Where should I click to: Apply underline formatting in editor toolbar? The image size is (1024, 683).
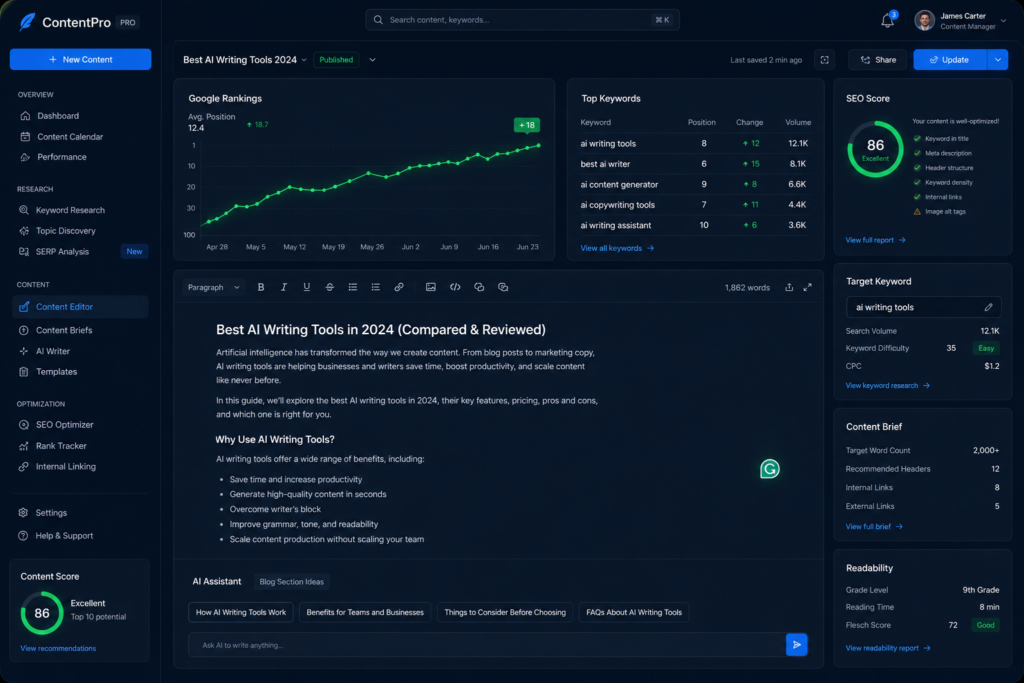point(306,287)
